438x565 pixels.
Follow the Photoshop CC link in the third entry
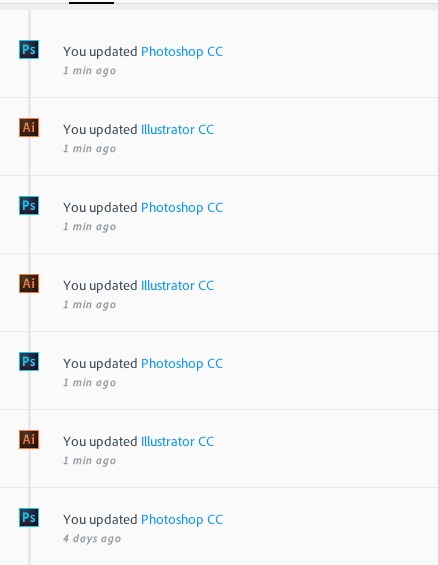click(x=182, y=208)
